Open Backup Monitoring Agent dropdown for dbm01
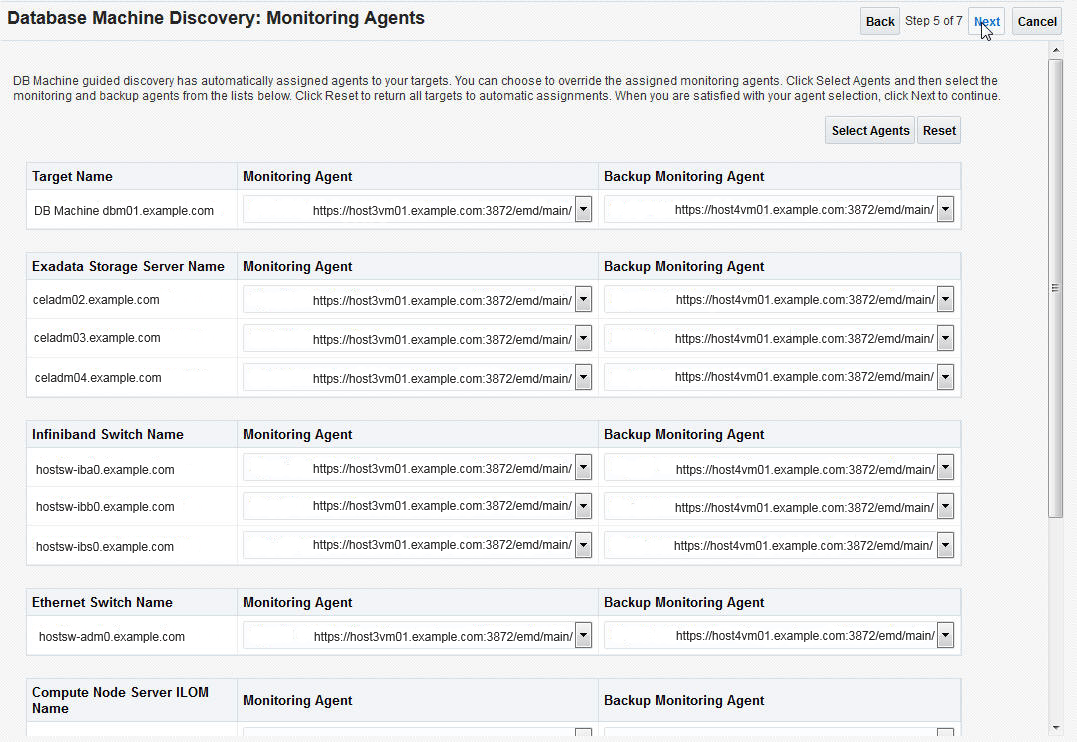 point(945,209)
